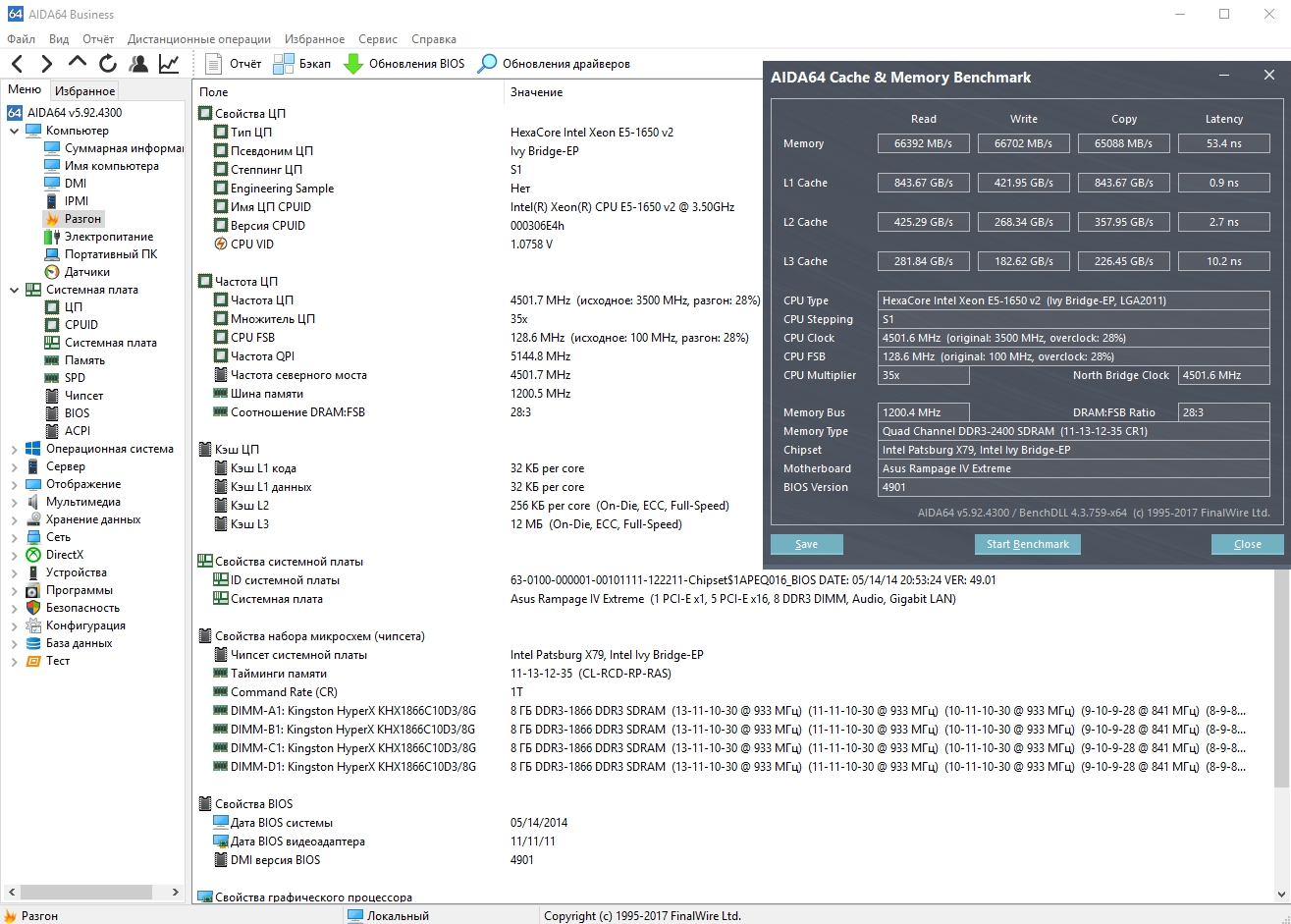1291x924 pixels.
Task: Open Обновления драйверов
Action: tap(554, 64)
